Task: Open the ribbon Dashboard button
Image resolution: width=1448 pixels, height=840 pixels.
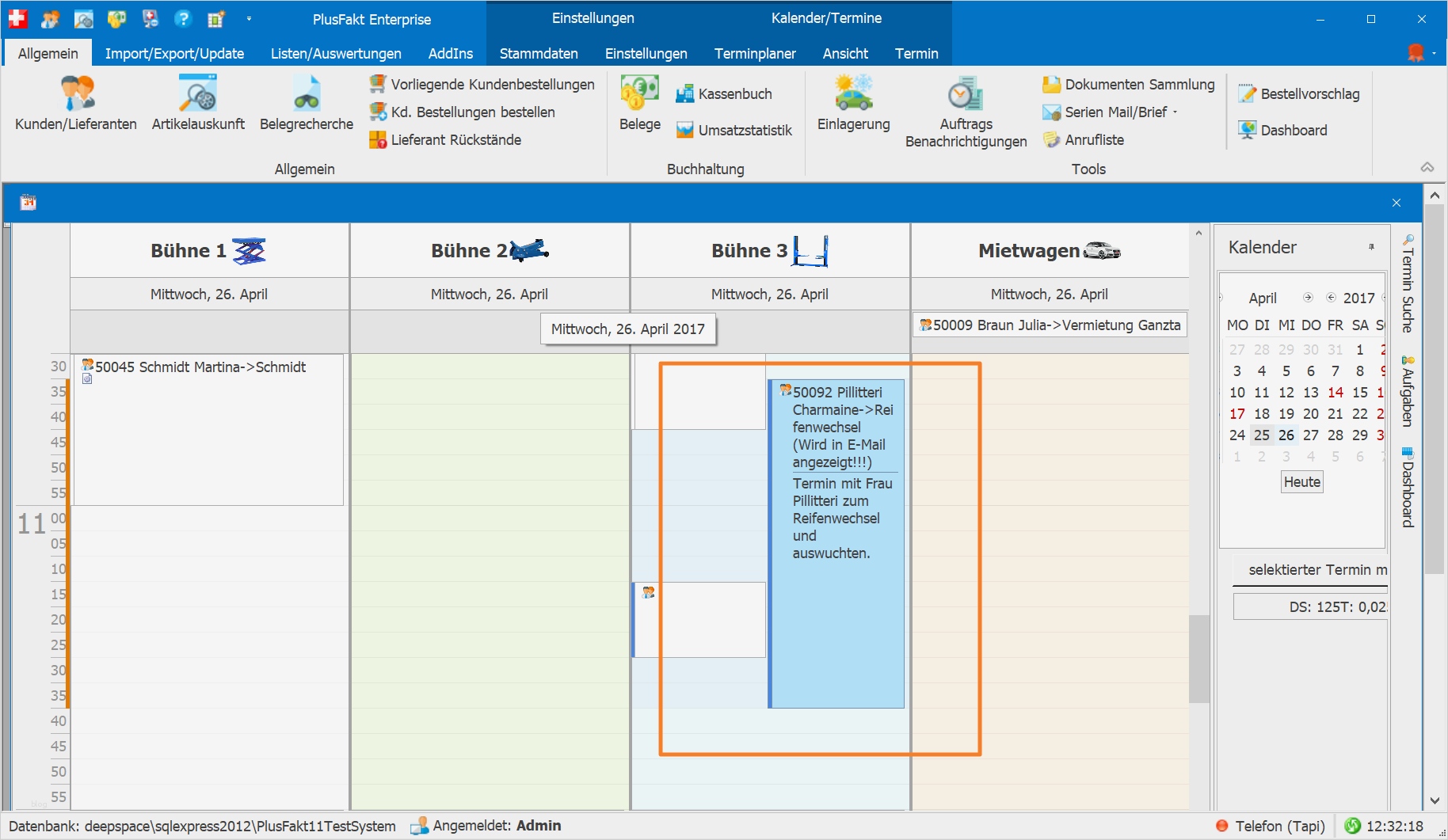Action: tap(1283, 130)
